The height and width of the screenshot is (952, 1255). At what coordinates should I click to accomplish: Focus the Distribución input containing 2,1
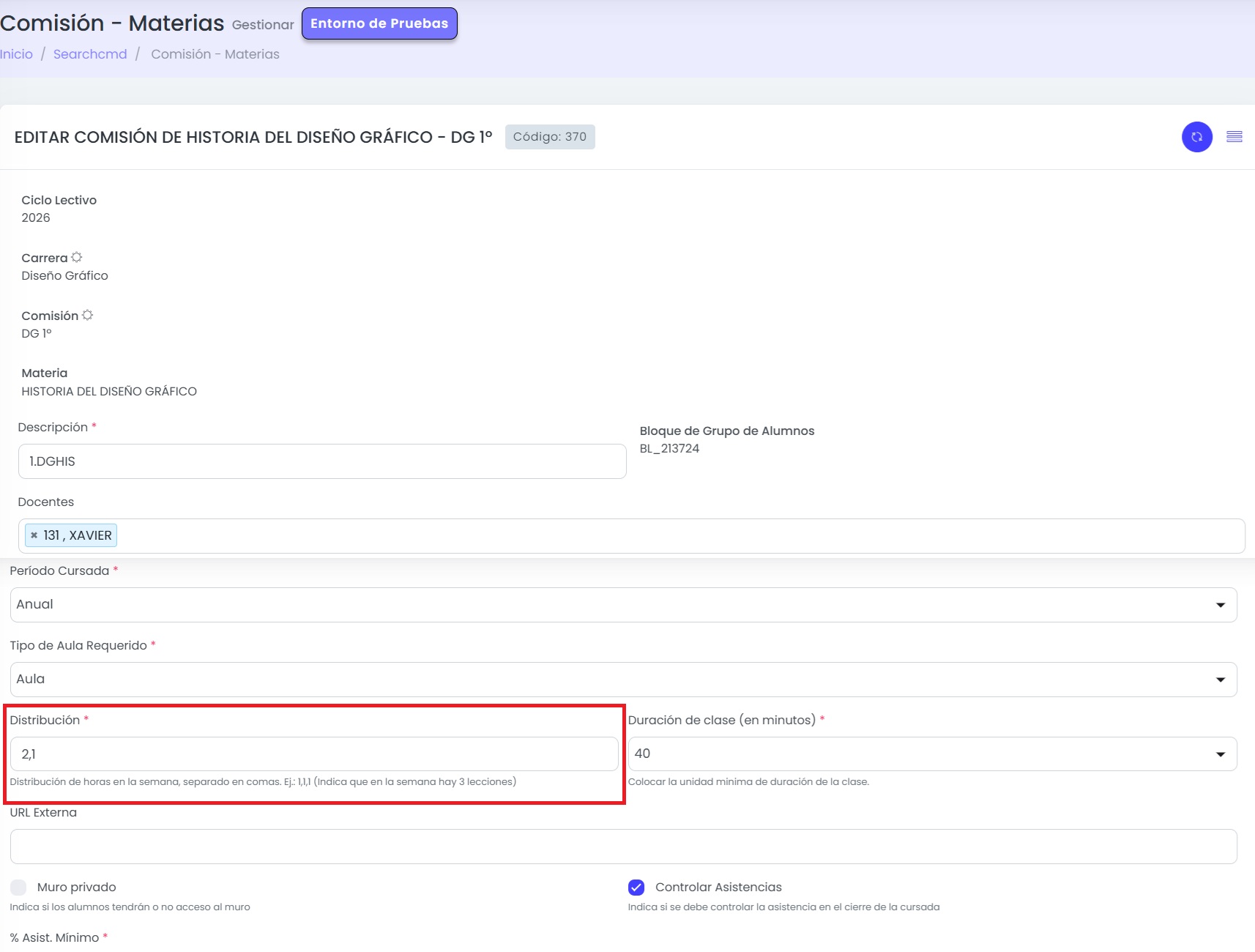click(314, 754)
